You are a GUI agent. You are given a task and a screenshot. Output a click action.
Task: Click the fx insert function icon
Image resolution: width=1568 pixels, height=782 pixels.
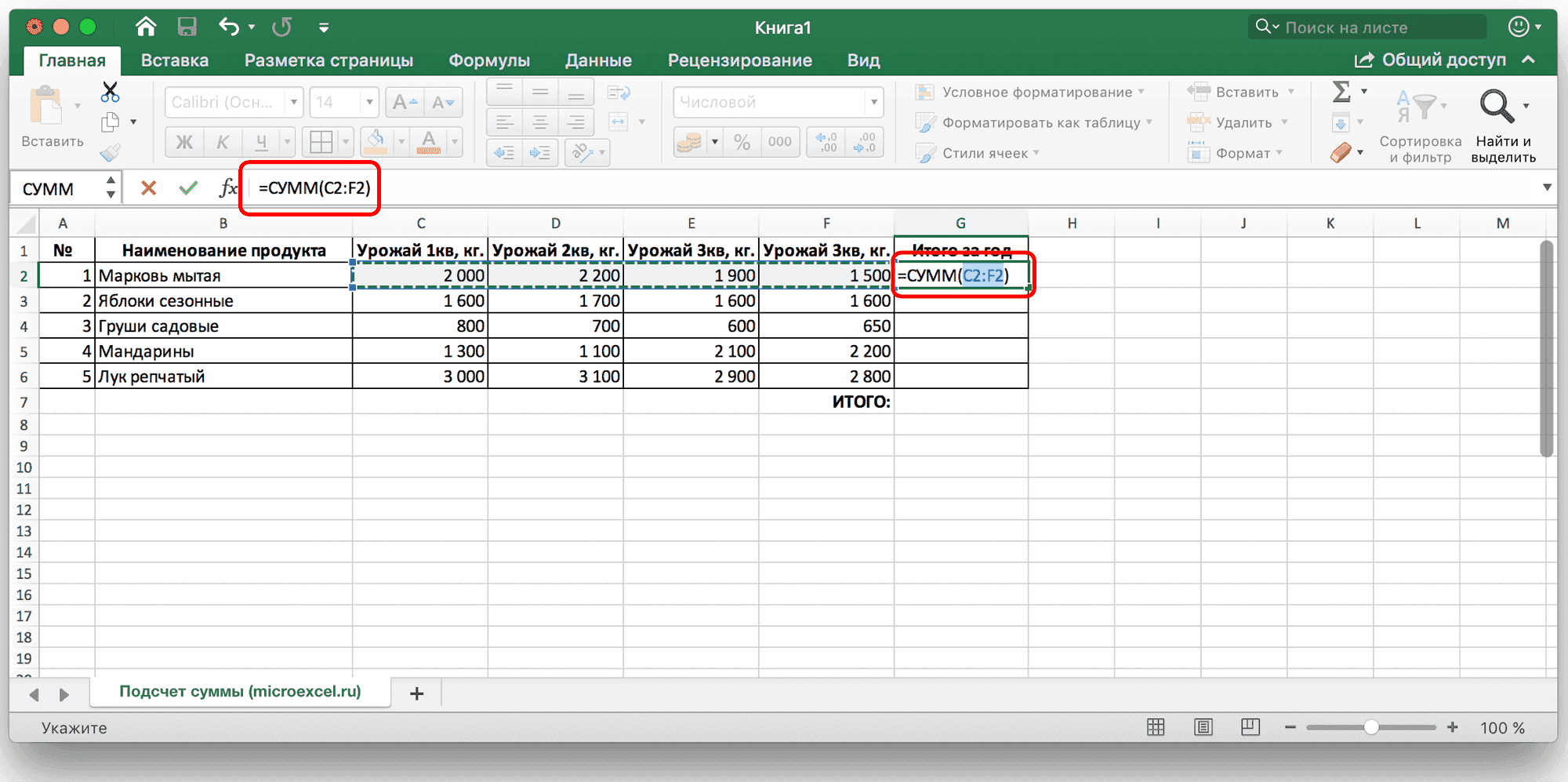[x=228, y=187]
